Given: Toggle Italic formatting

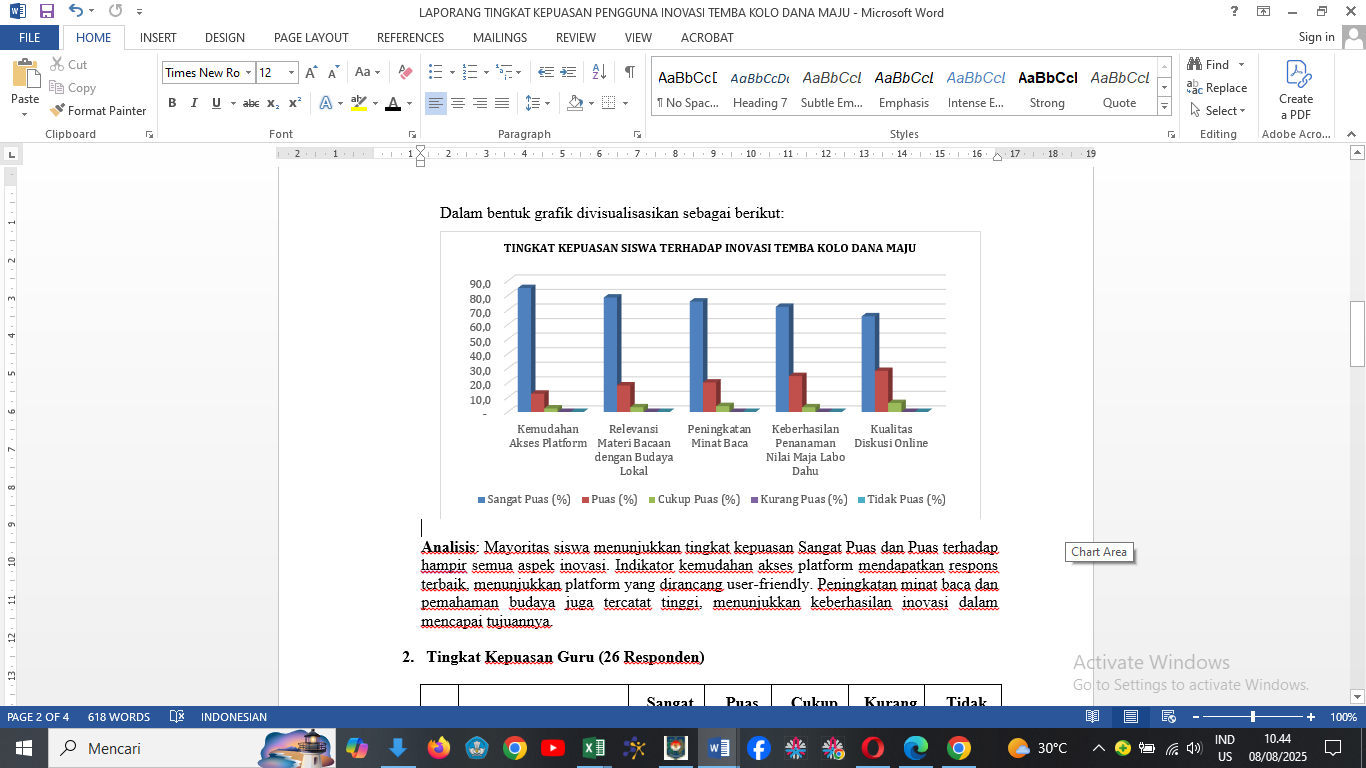Looking at the screenshot, I should (194, 103).
